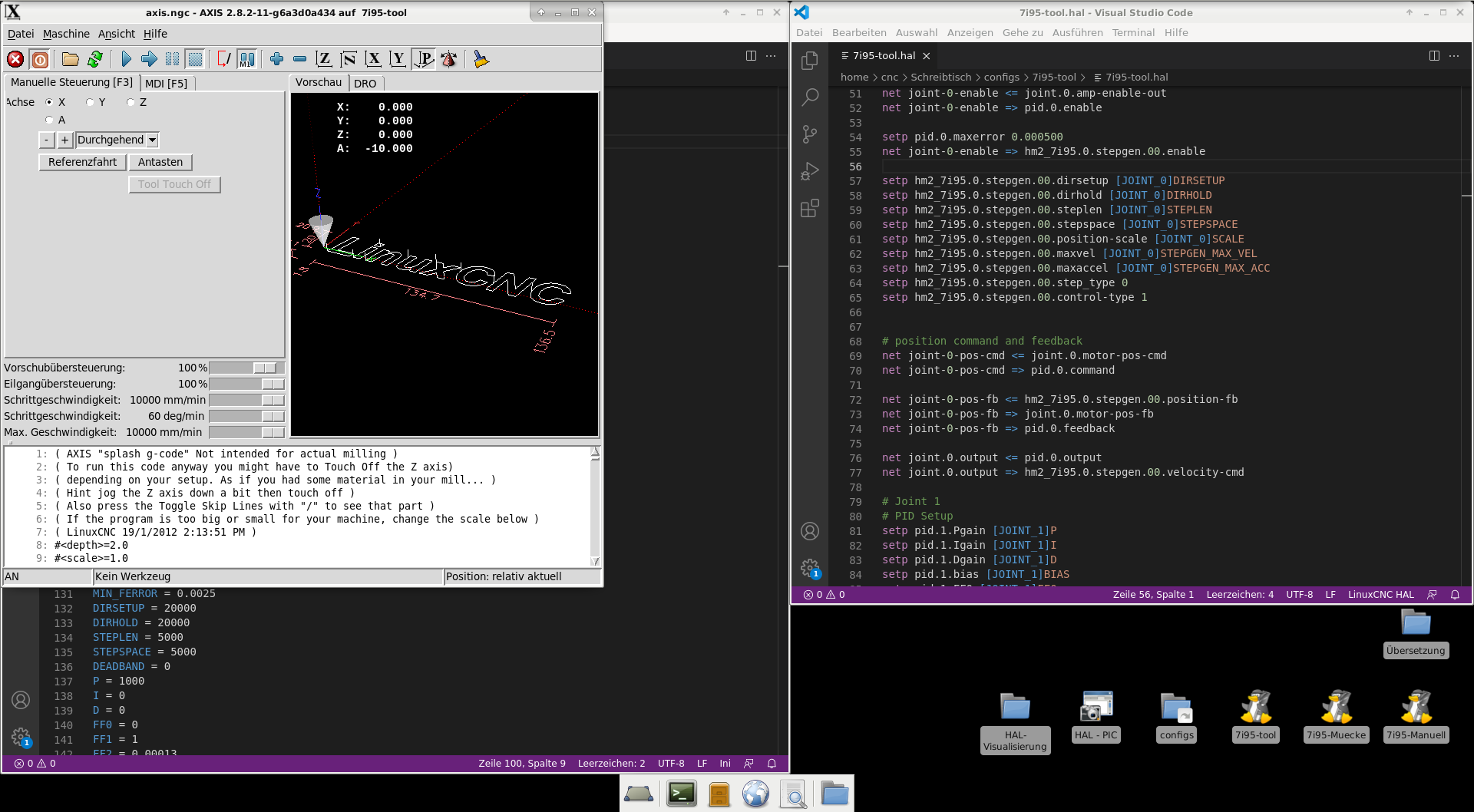
Task: Open a G-code file via folder icon
Action: 71,59
